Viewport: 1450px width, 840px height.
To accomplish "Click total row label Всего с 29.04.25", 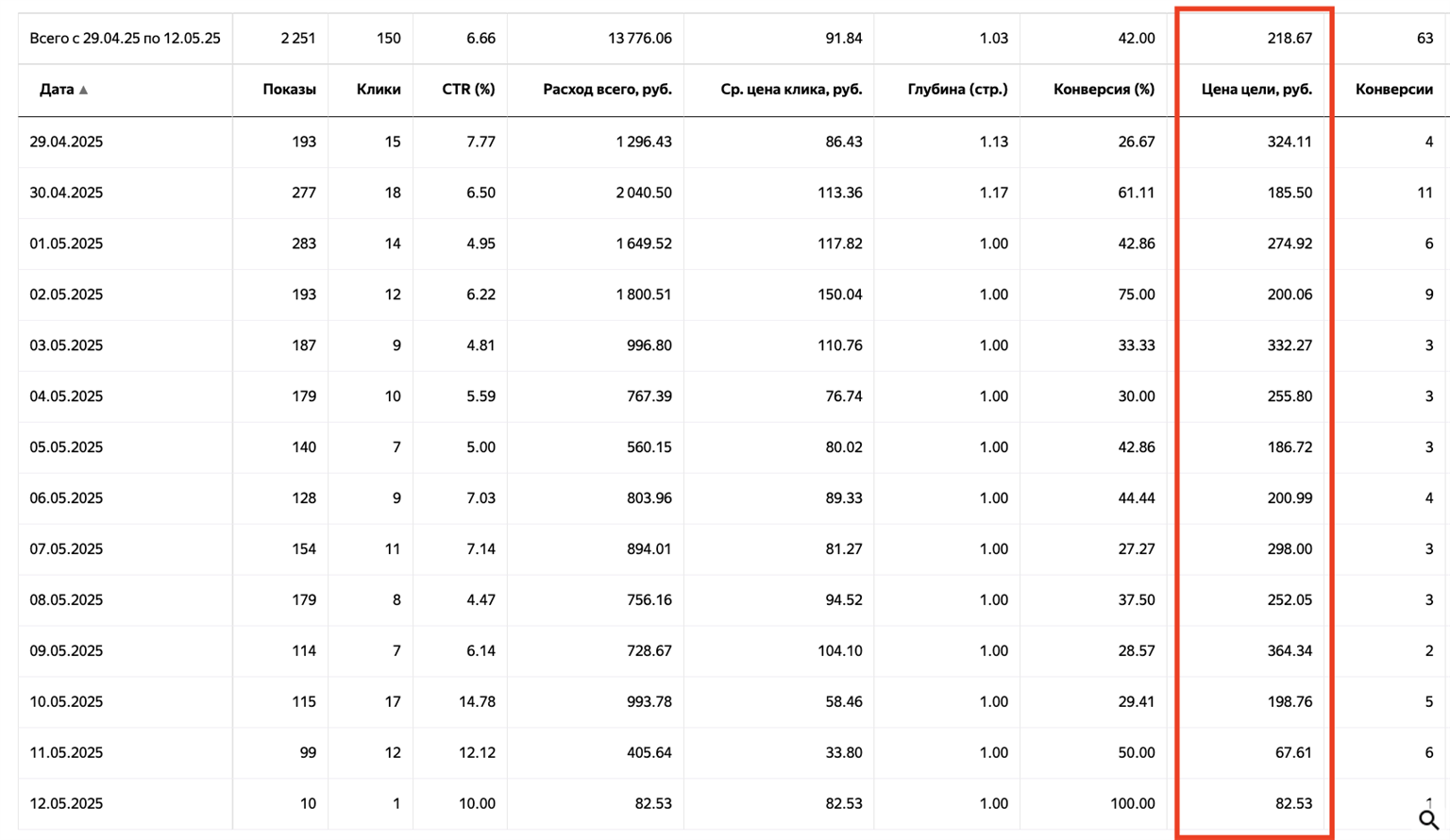I will tap(125, 39).
